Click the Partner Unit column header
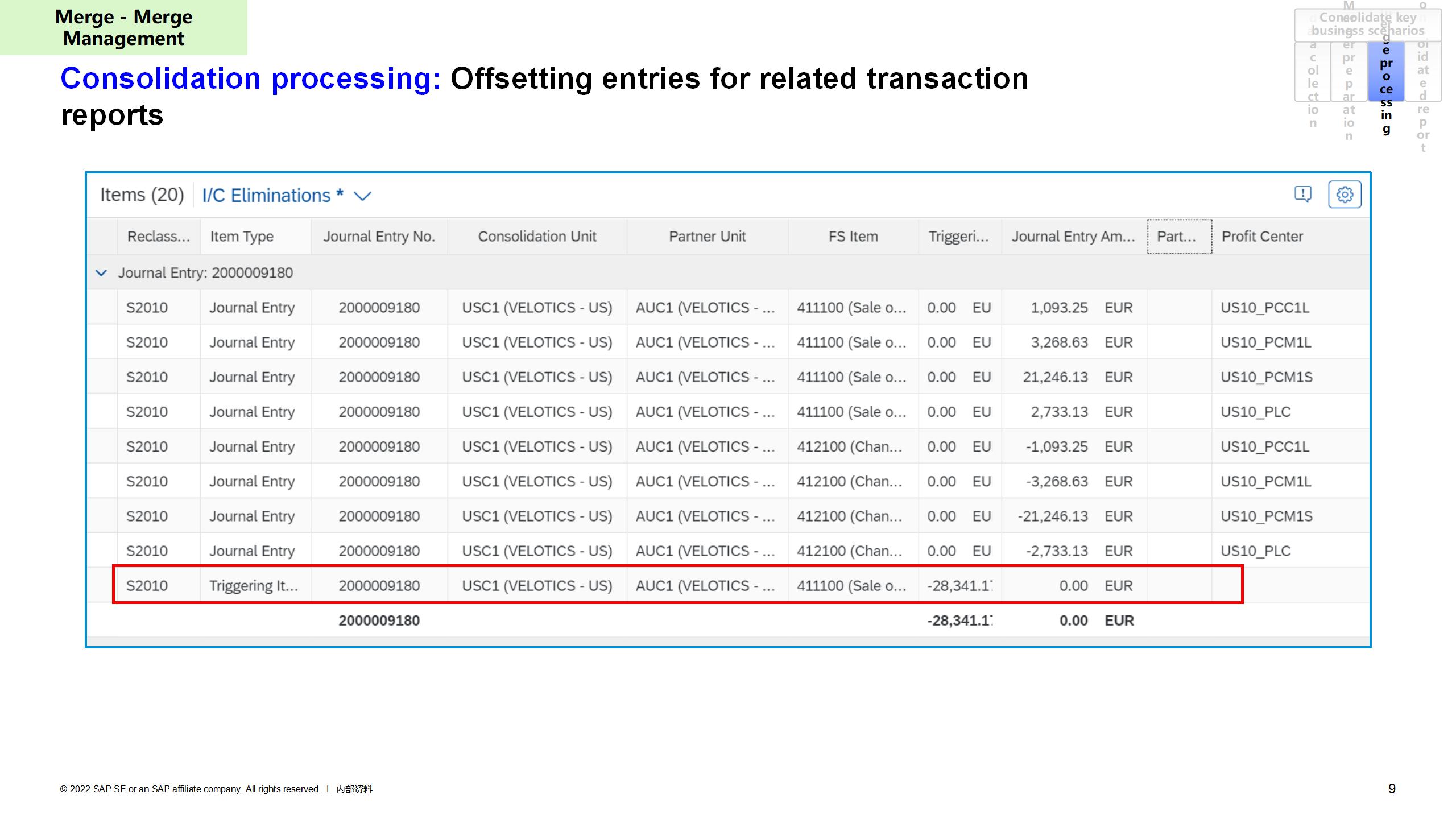1456x819 pixels. (707, 237)
